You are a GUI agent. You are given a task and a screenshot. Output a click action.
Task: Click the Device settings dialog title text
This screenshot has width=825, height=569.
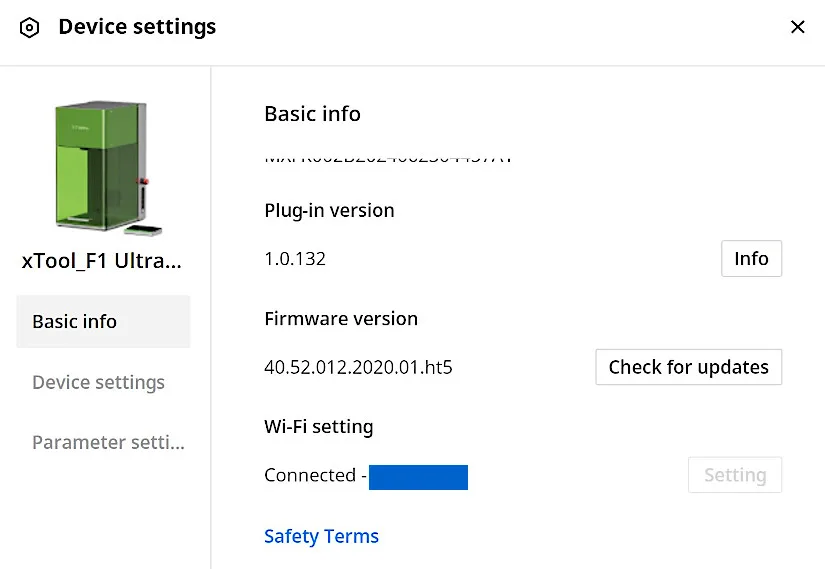[137, 27]
